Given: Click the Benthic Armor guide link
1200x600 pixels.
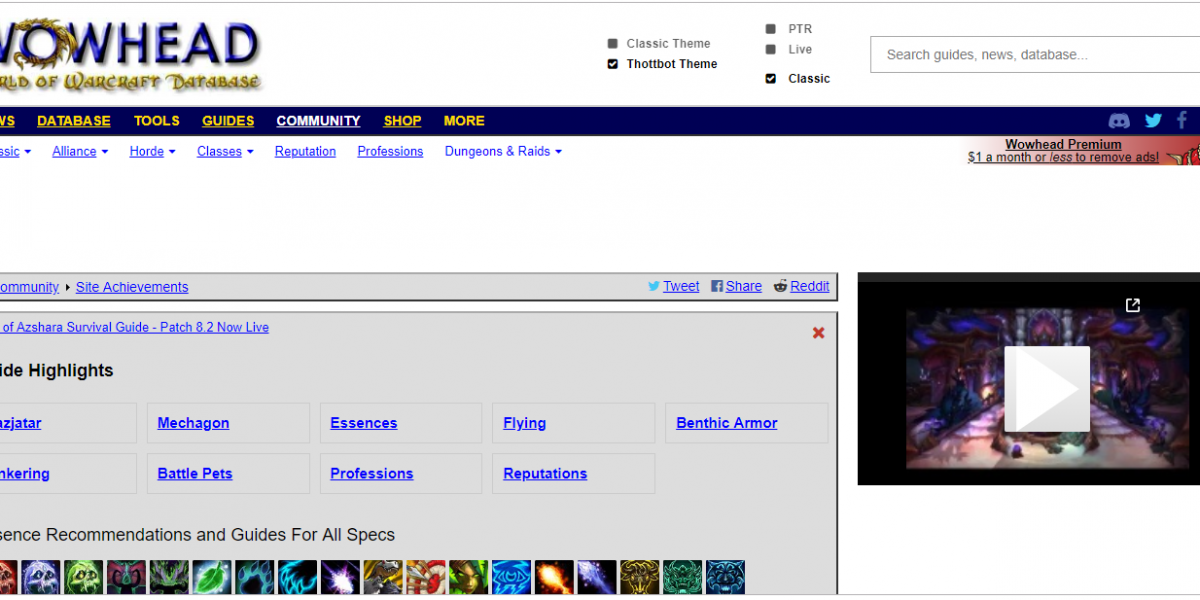Looking at the screenshot, I should click(726, 423).
